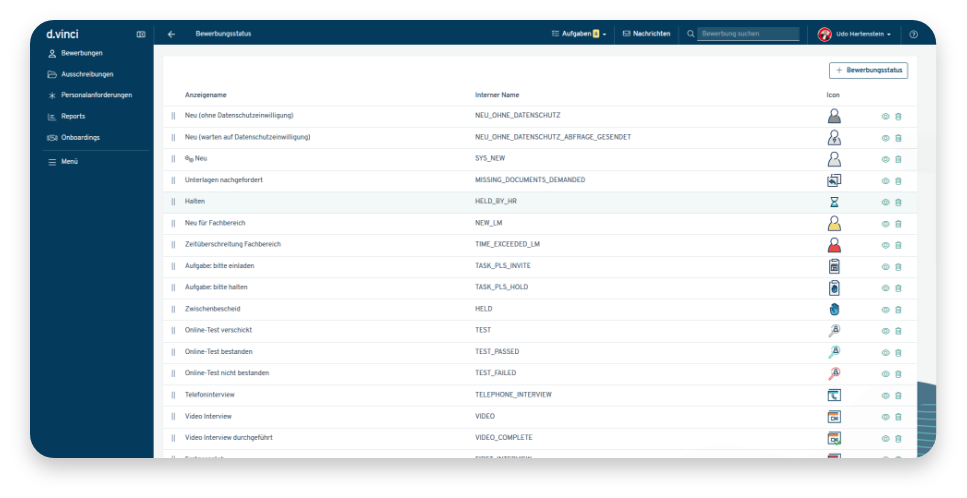The image size is (967, 498).
Task: Open the Aufgaben dropdown
Action: pos(579,34)
